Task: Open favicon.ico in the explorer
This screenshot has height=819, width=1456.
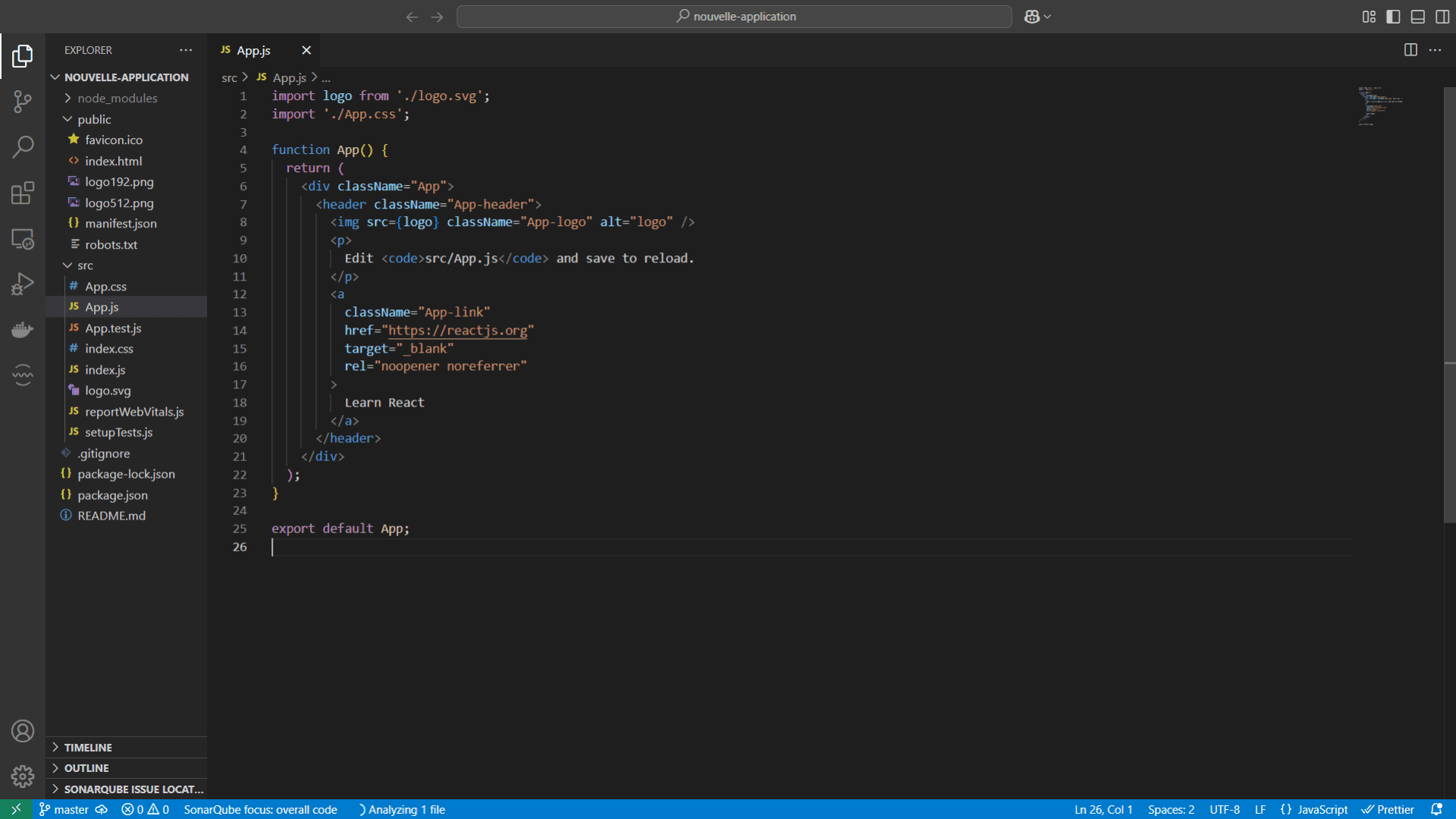Action: [x=126, y=140]
